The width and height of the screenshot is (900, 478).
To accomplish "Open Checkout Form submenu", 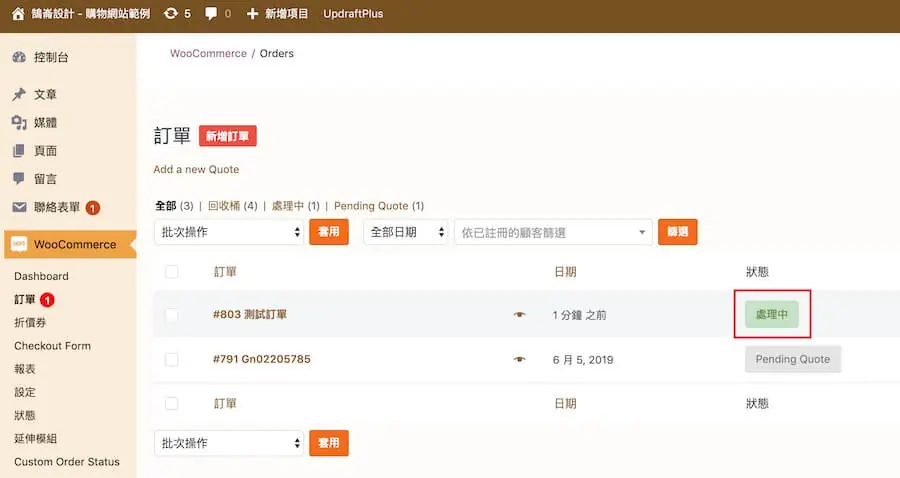I will 52,345.
